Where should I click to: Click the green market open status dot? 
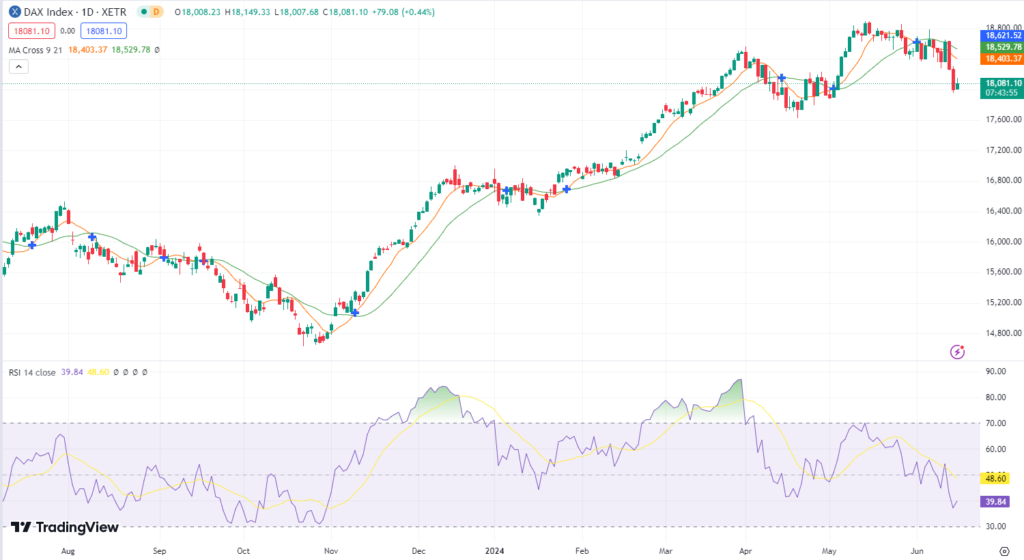tap(143, 12)
